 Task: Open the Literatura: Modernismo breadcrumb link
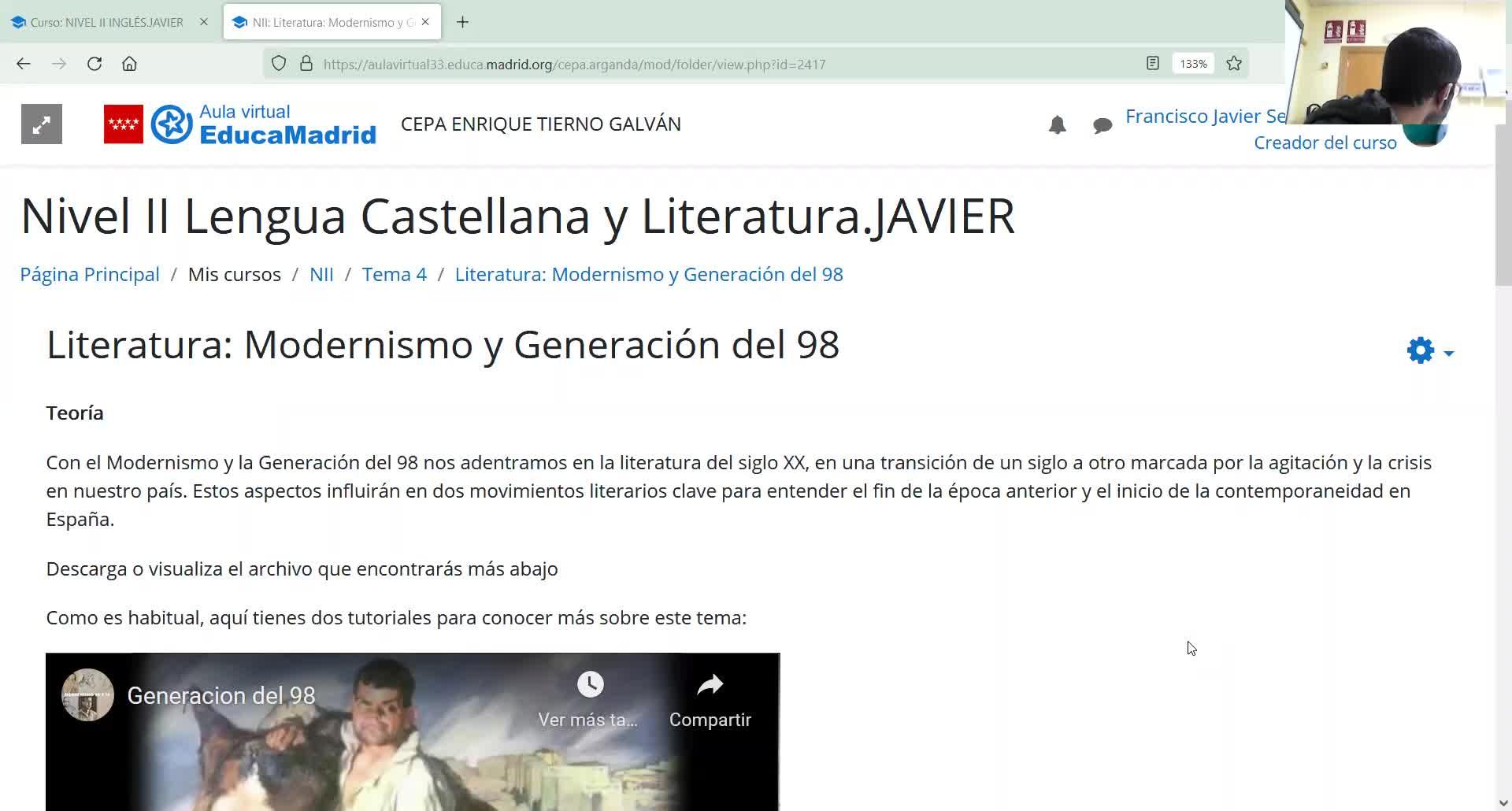649,274
